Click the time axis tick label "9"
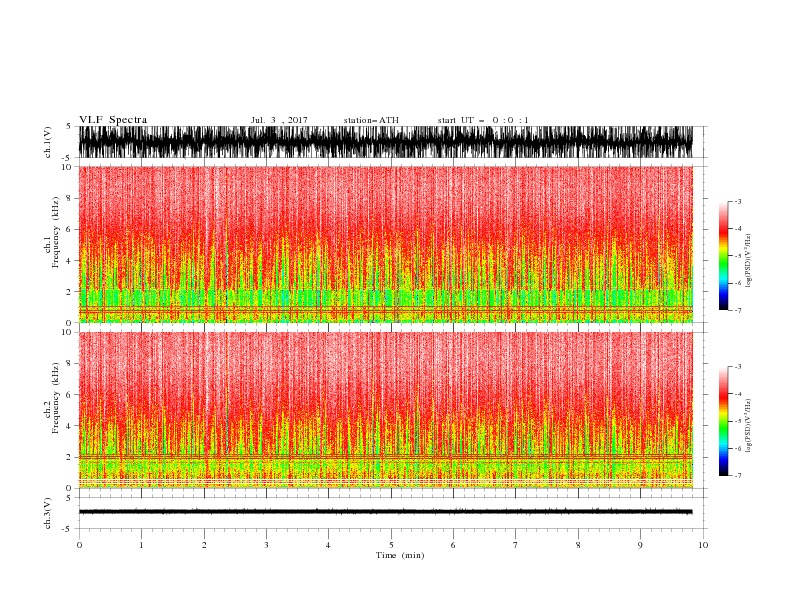 [640, 545]
